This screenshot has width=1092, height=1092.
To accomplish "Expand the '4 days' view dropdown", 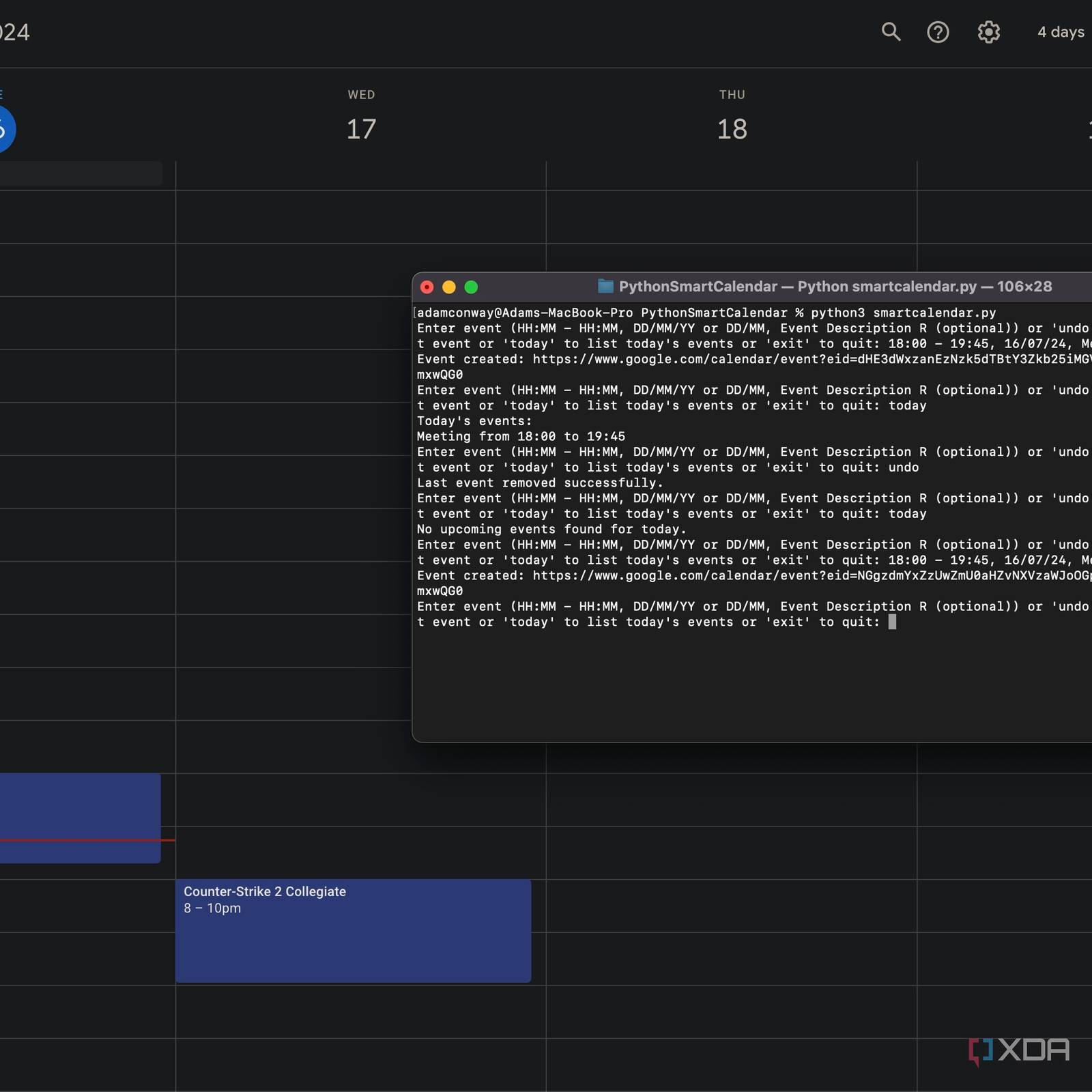I will pyautogui.click(x=1061, y=32).
